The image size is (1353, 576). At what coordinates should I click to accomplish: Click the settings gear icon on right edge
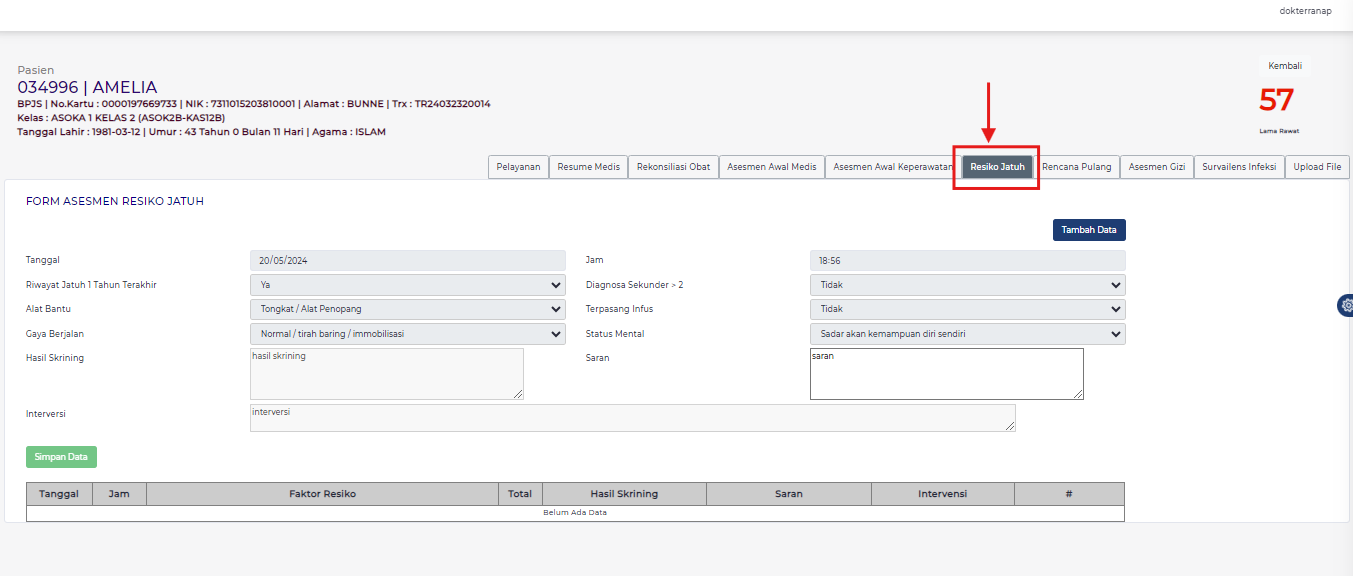[x=1346, y=306]
